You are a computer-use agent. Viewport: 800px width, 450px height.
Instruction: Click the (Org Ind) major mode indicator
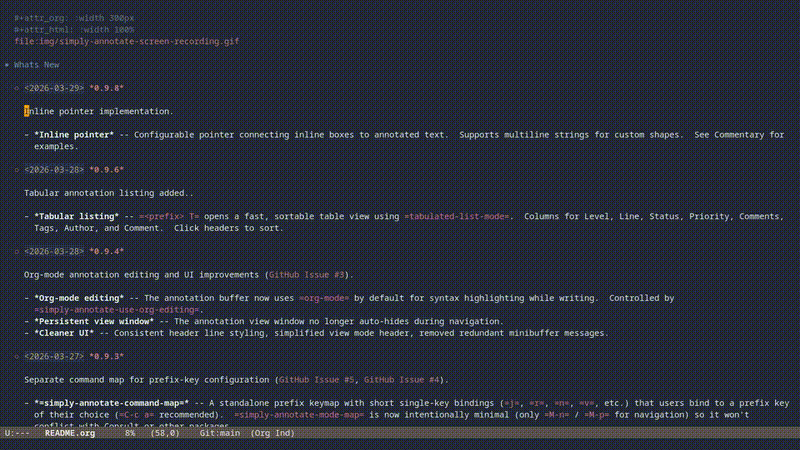(272, 433)
